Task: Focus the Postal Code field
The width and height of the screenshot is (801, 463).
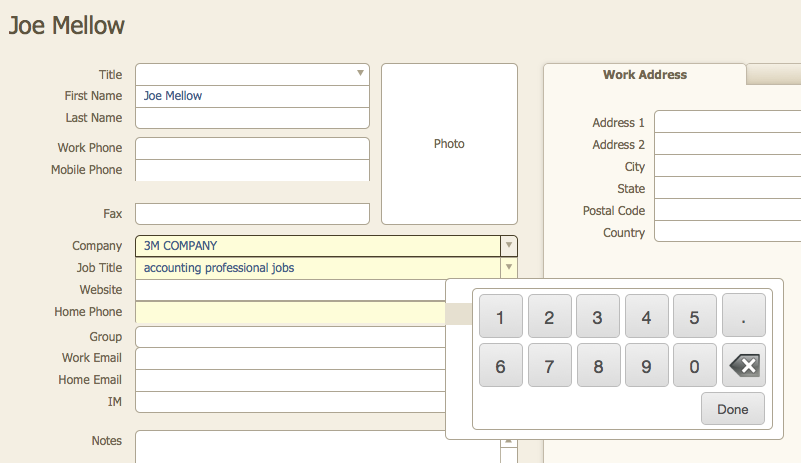Action: [727, 211]
